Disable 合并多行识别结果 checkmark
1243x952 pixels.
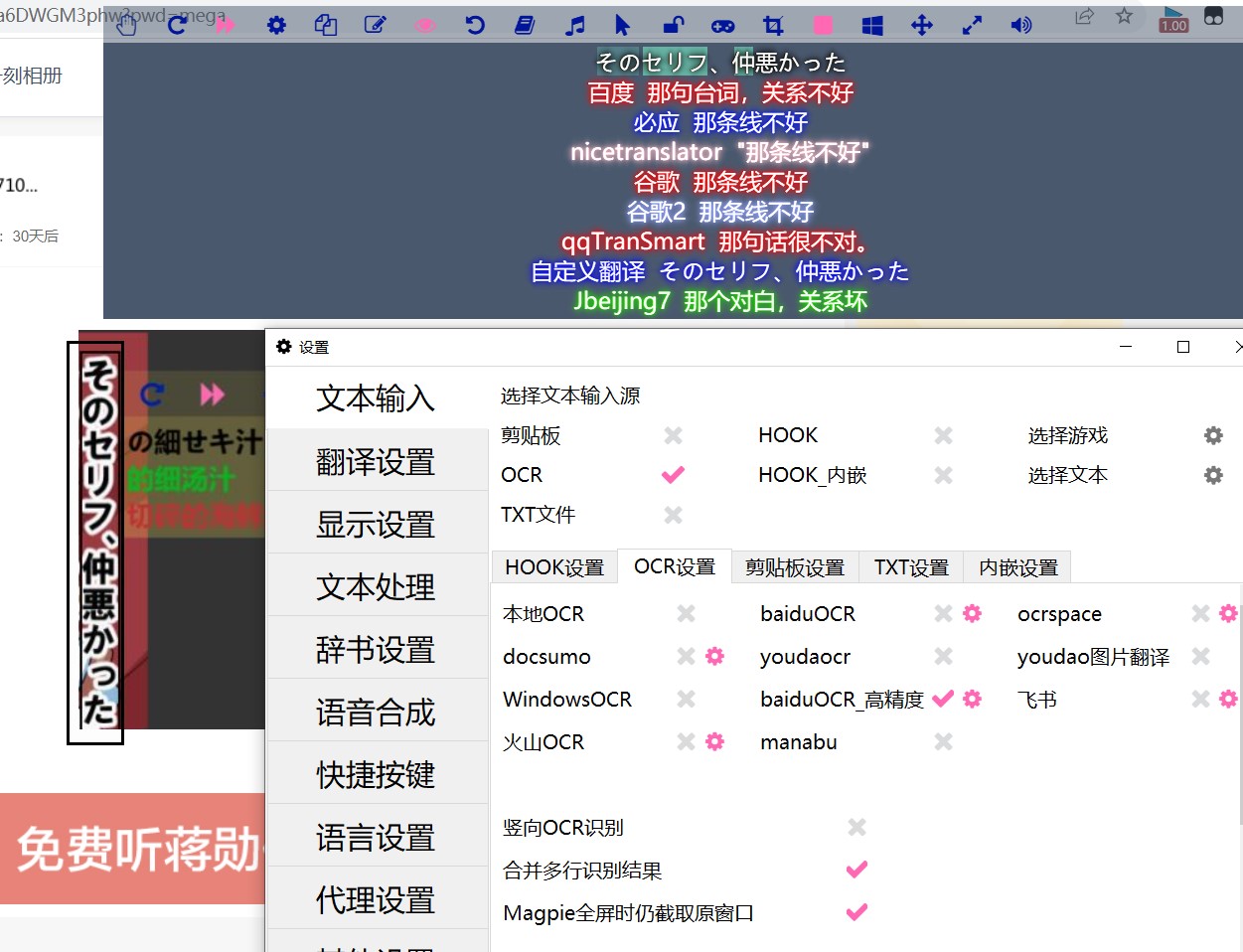point(855,869)
